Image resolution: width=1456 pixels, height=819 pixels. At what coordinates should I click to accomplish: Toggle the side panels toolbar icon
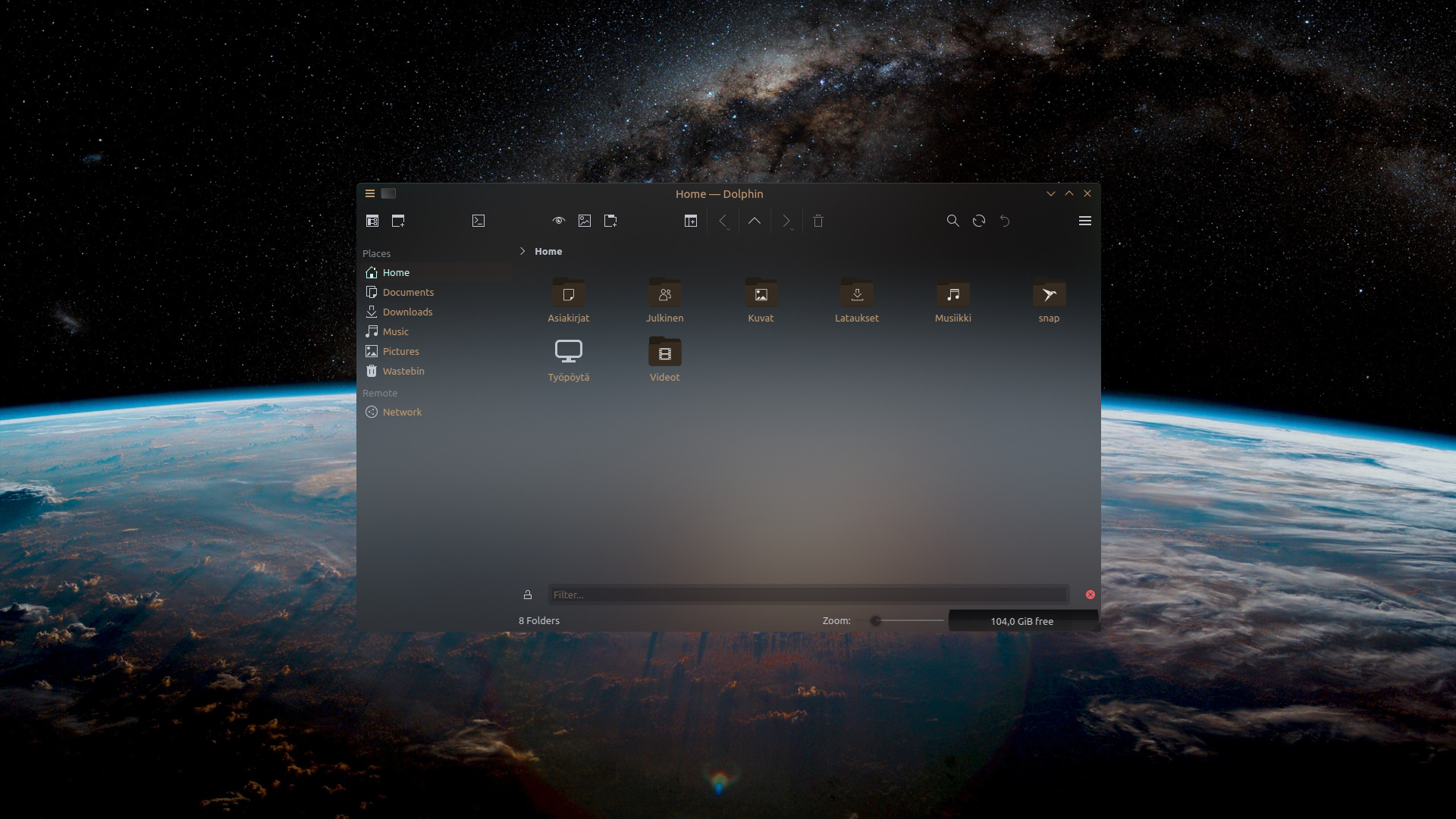pyautogui.click(x=372, y=221)
